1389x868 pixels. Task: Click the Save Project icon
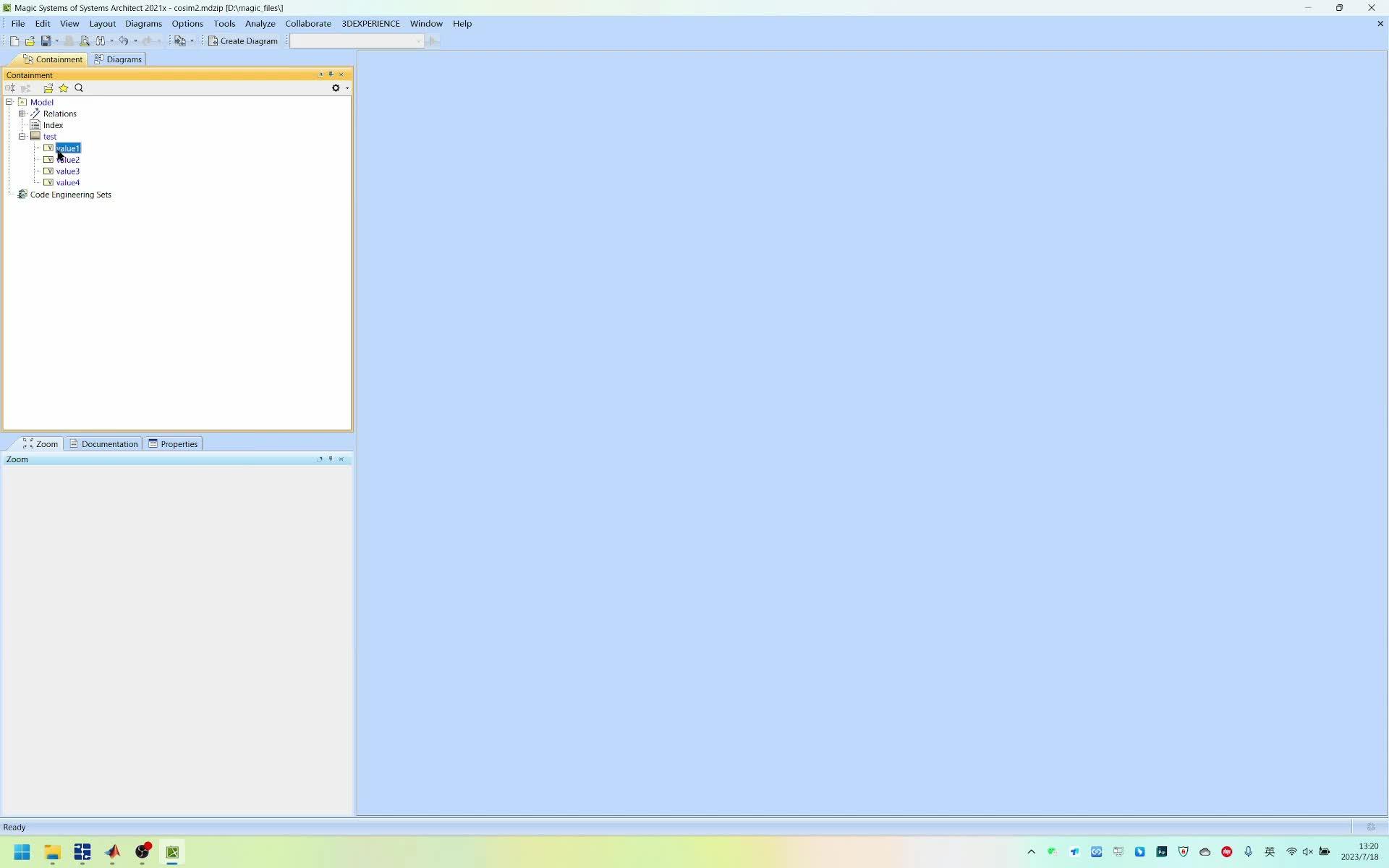(46, 41)
